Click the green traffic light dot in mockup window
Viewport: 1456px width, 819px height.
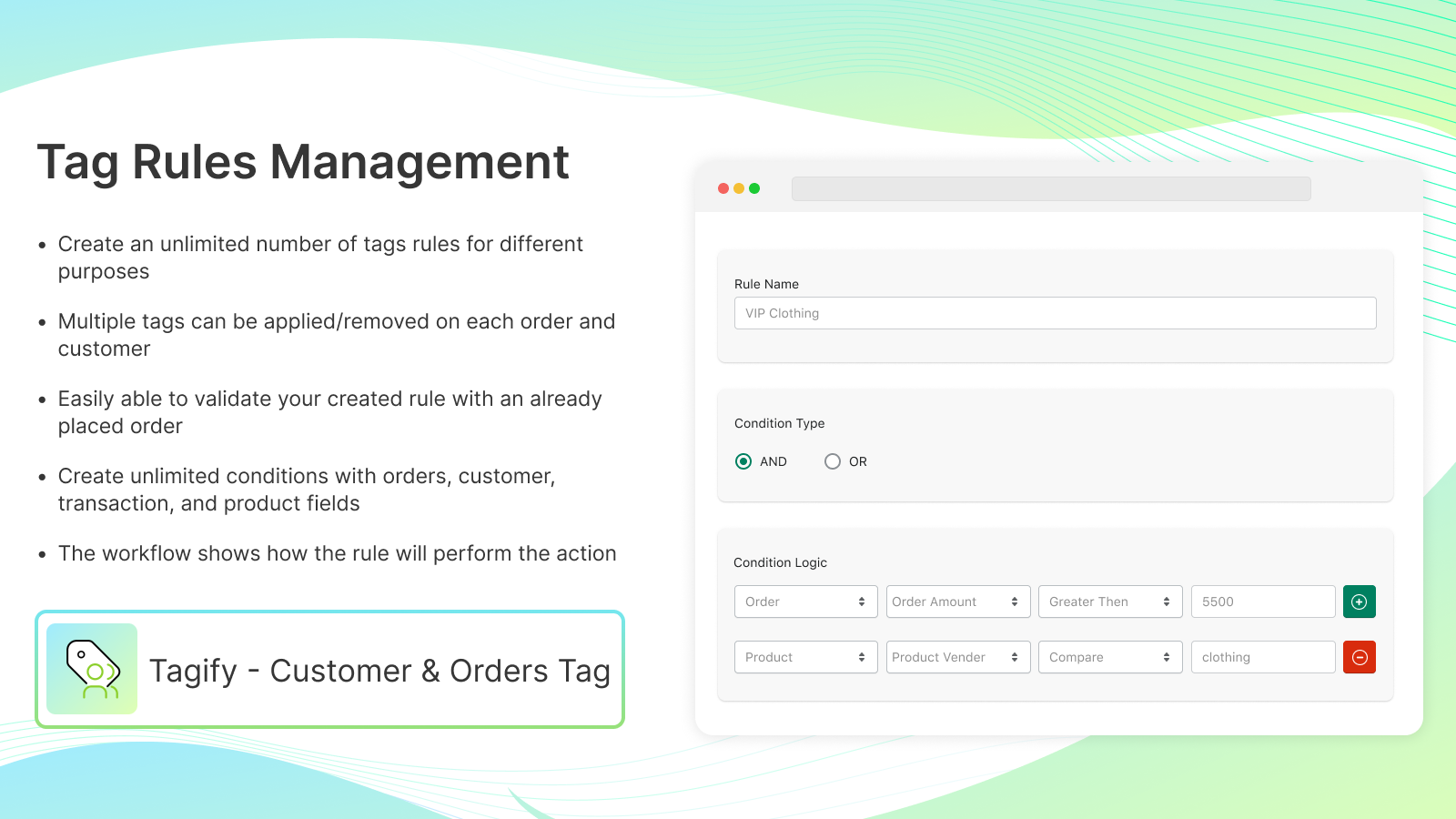753,188
